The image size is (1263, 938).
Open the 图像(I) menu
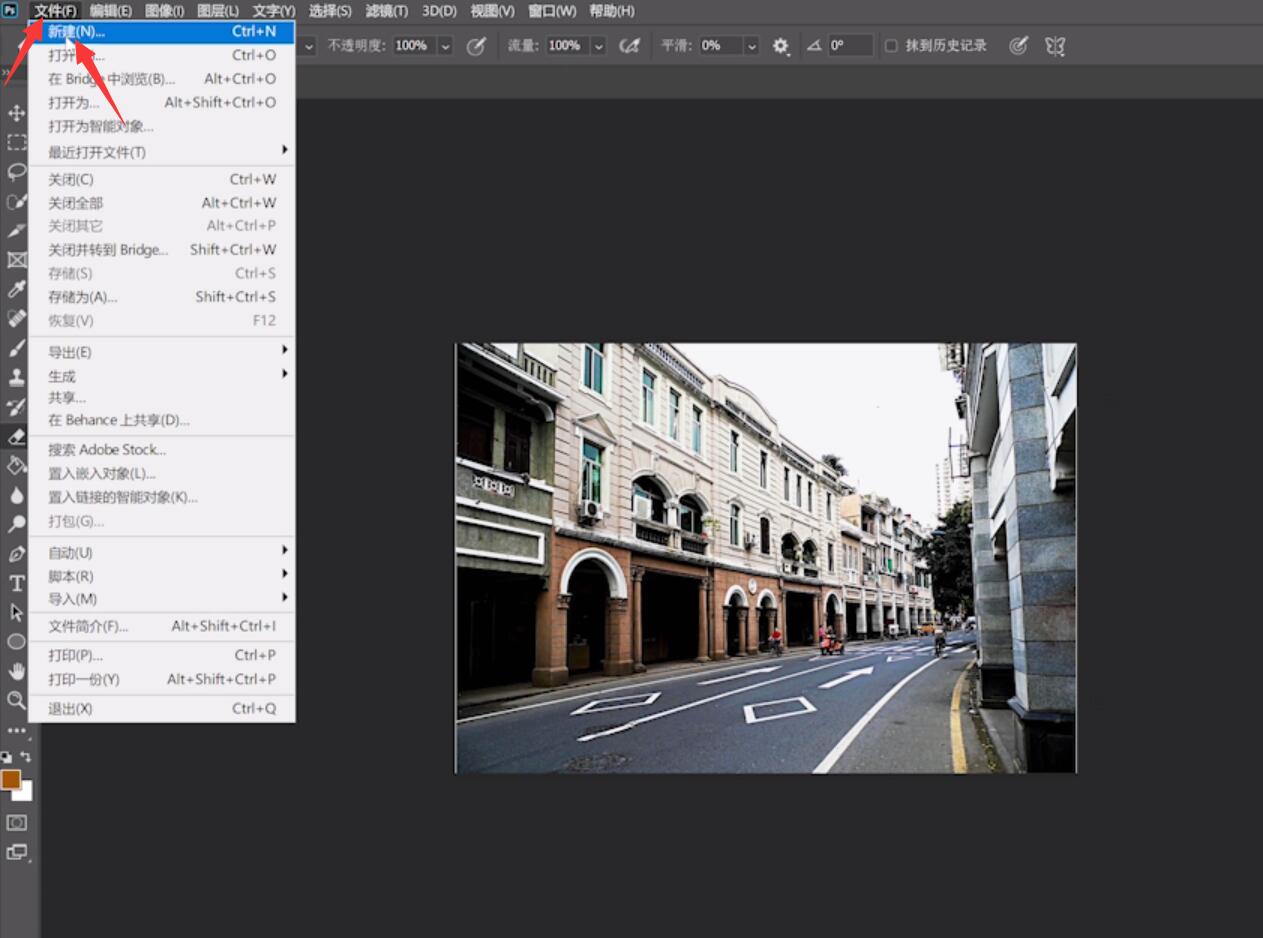pos(164,11)
